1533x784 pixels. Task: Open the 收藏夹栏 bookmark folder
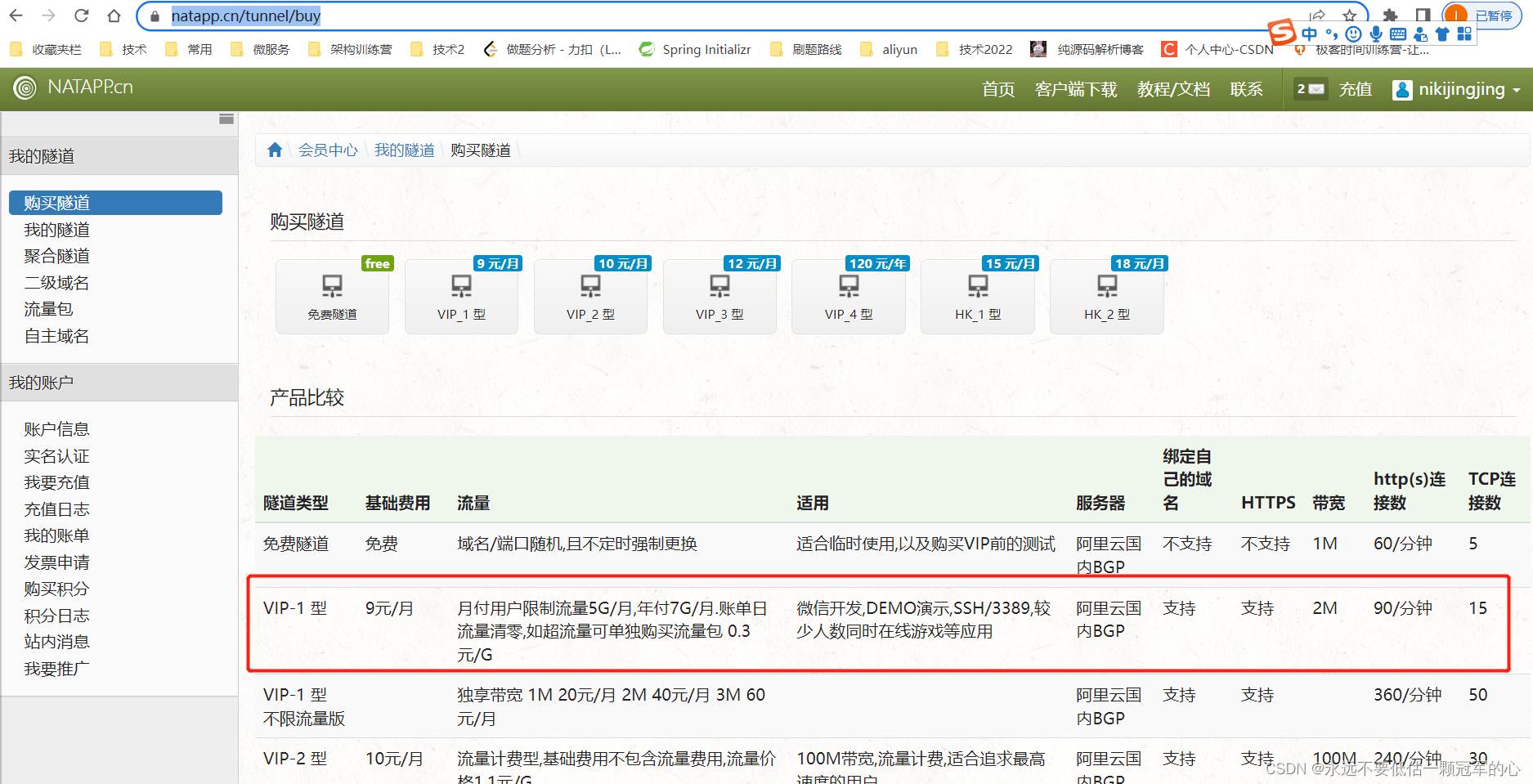46,49
